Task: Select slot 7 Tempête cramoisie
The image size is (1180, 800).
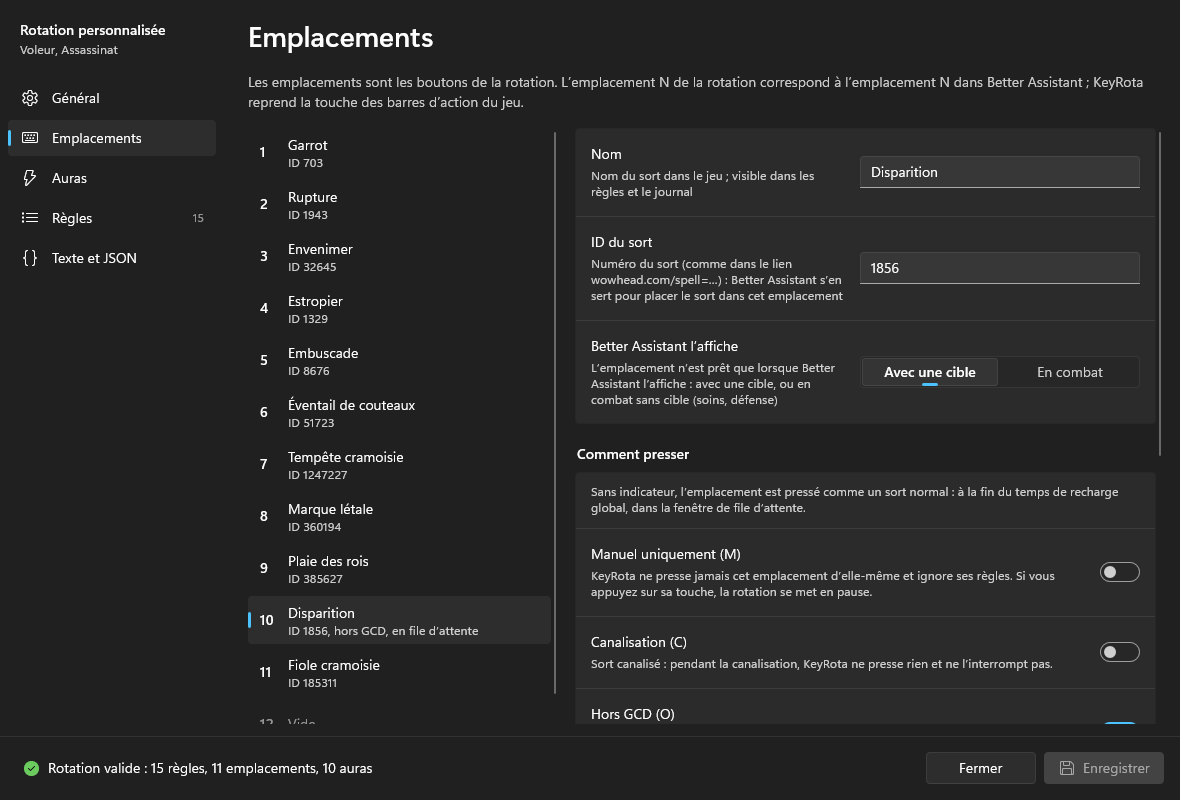Action: pos(400,464)
